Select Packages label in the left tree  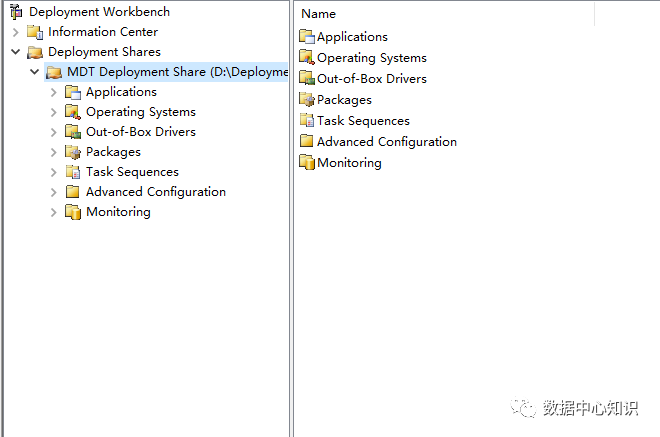coord(113,152)
